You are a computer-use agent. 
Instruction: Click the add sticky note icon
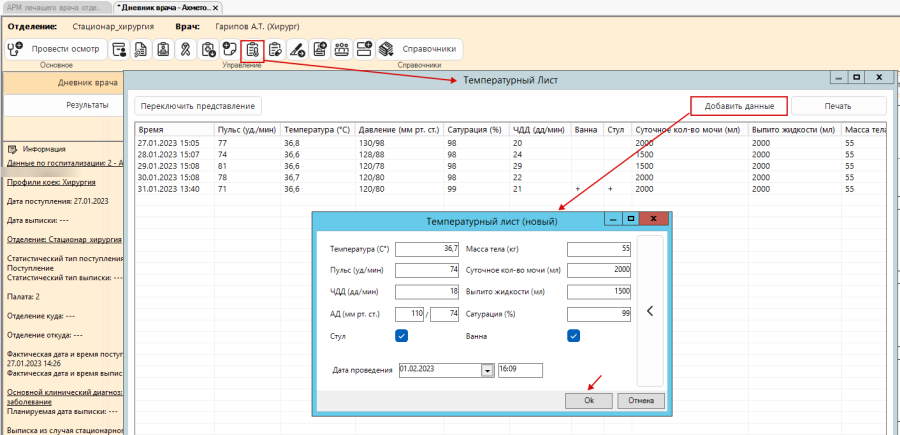[230, 49]
